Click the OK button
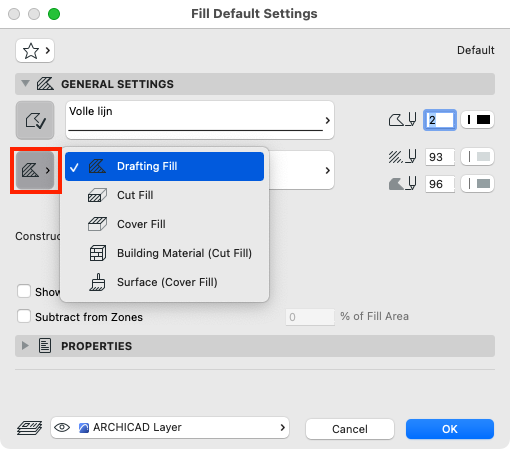 tap(450, 429)
